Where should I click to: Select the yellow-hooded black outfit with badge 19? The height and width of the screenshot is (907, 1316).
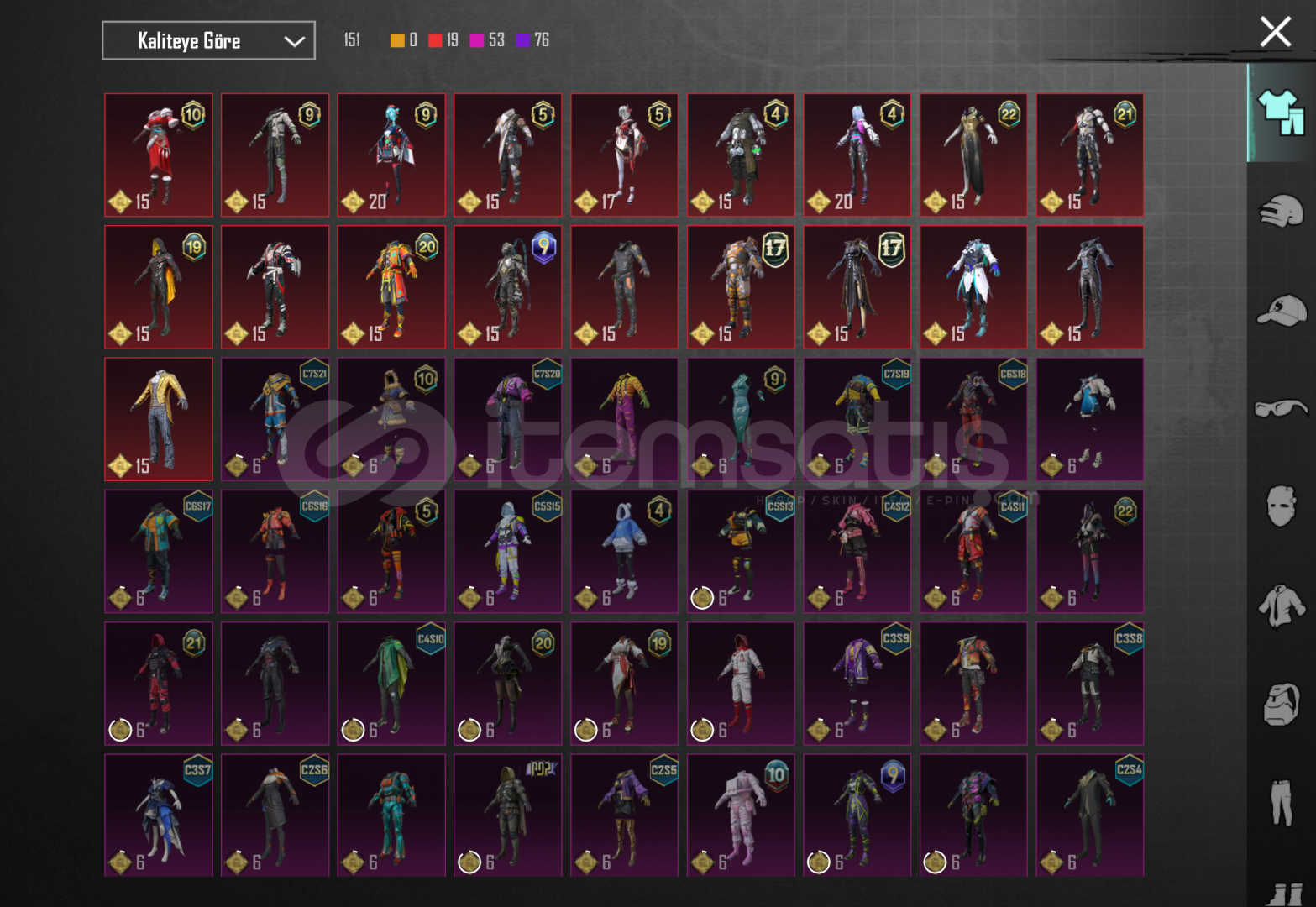pos(159,287)
